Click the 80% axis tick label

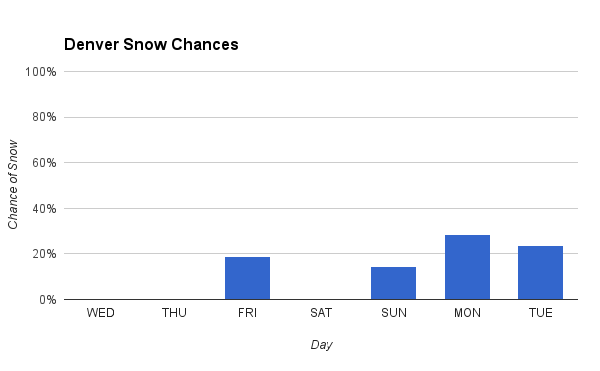pos(44,117)
